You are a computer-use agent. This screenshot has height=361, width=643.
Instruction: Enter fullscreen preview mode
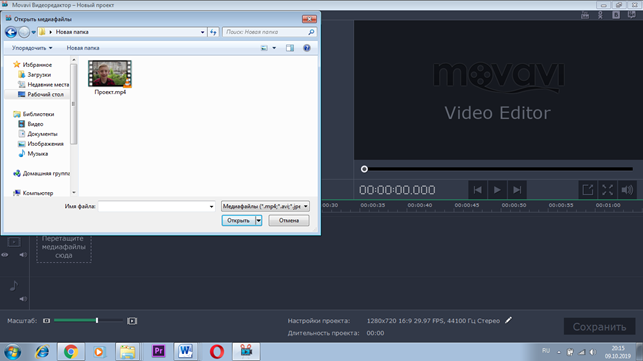click(x=607, y=190)
